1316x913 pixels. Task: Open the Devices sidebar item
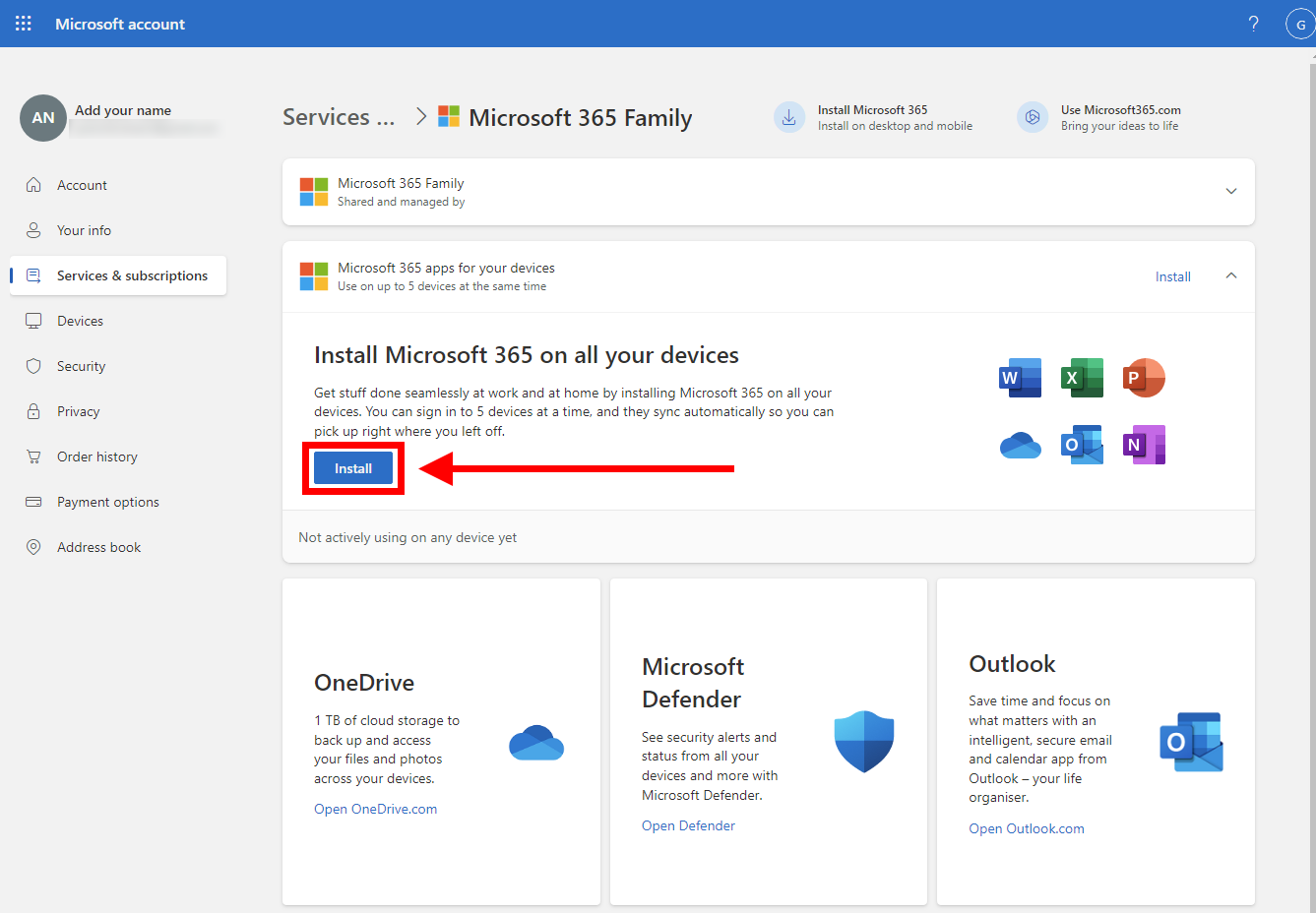click(x=118, y=321)
